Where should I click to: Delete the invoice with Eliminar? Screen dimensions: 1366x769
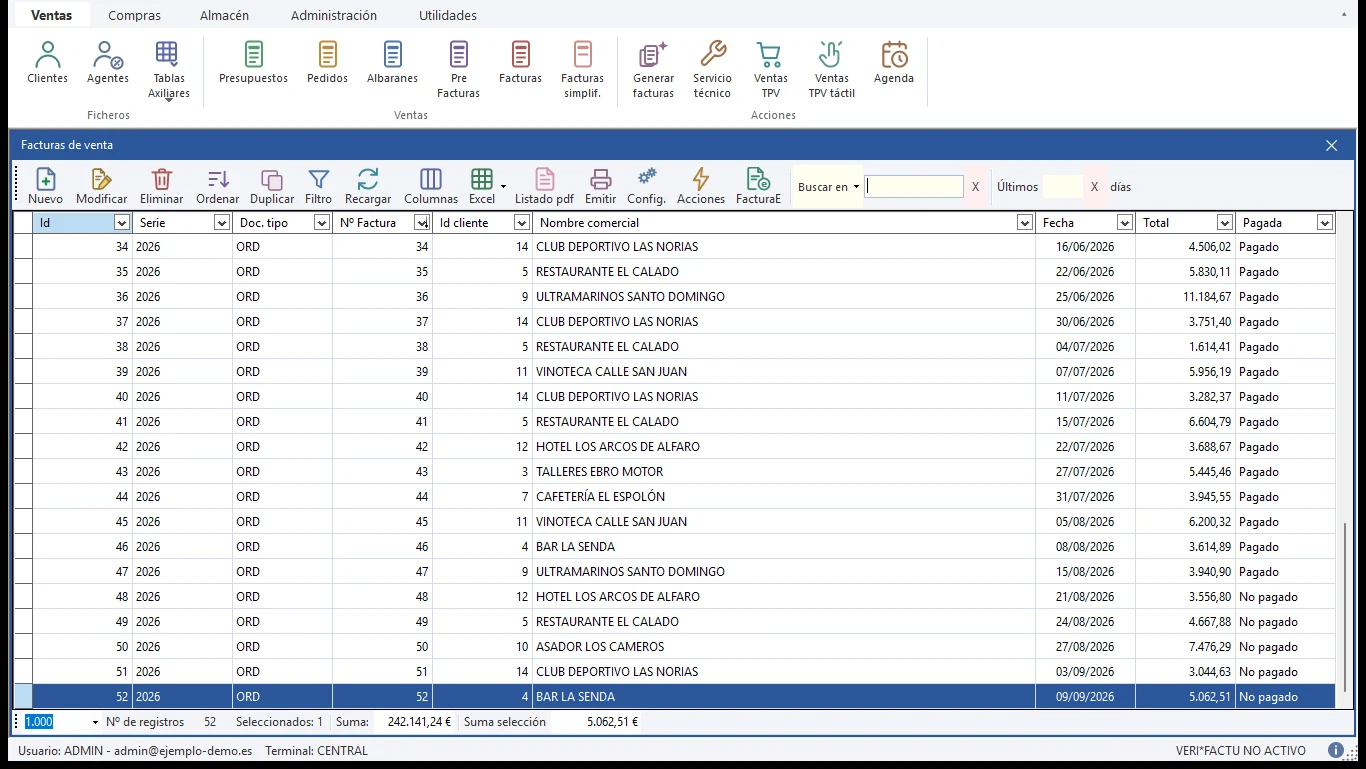point(161,186)
